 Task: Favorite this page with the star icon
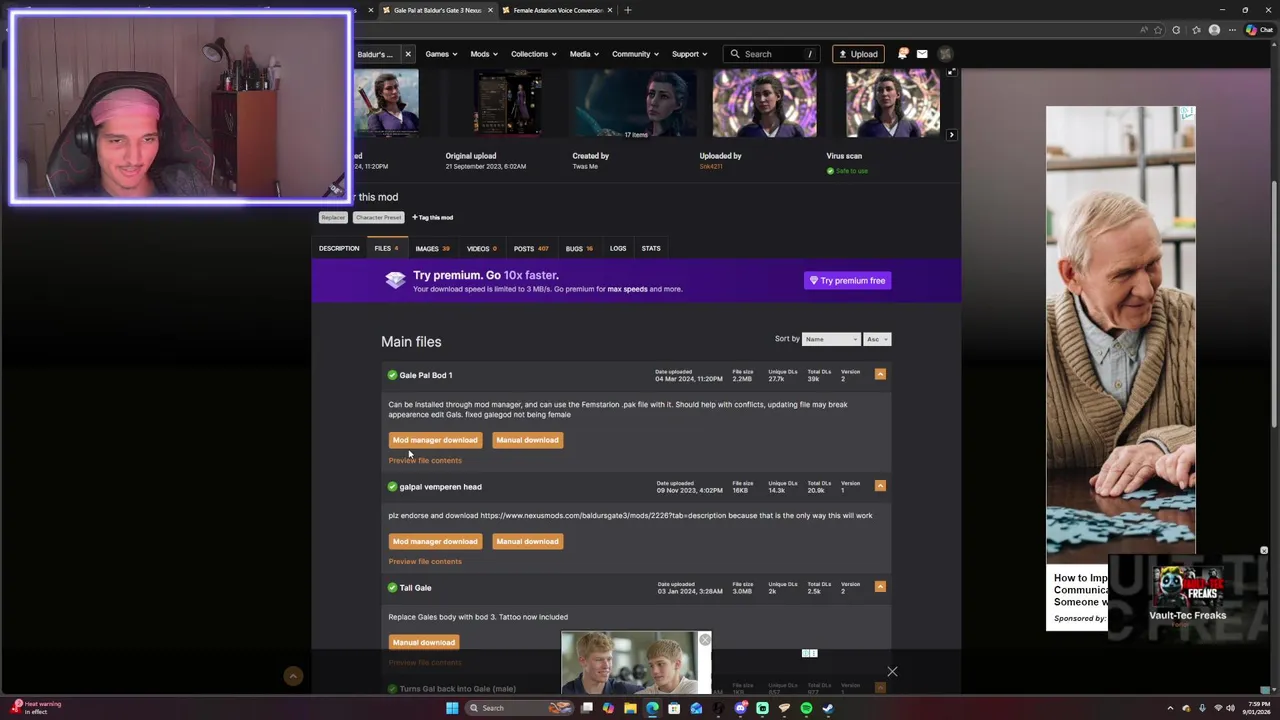[1159, 30]
